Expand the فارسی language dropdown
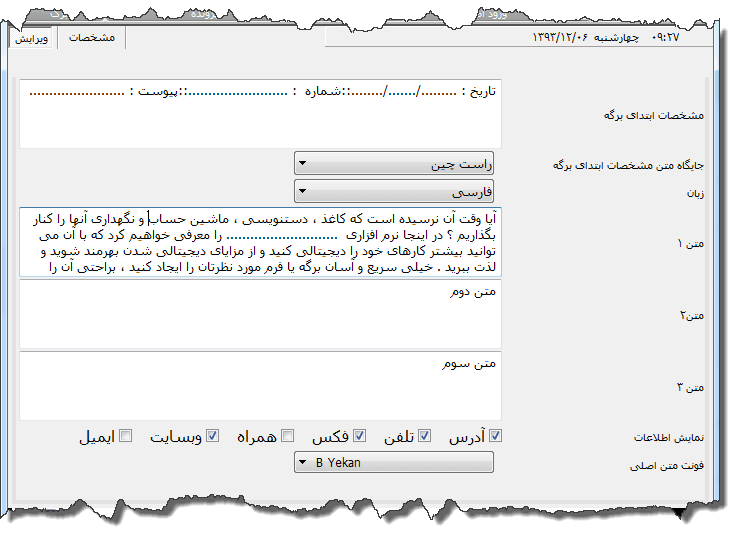Viewport: 736px width, 542px height. tap(394, 191)
